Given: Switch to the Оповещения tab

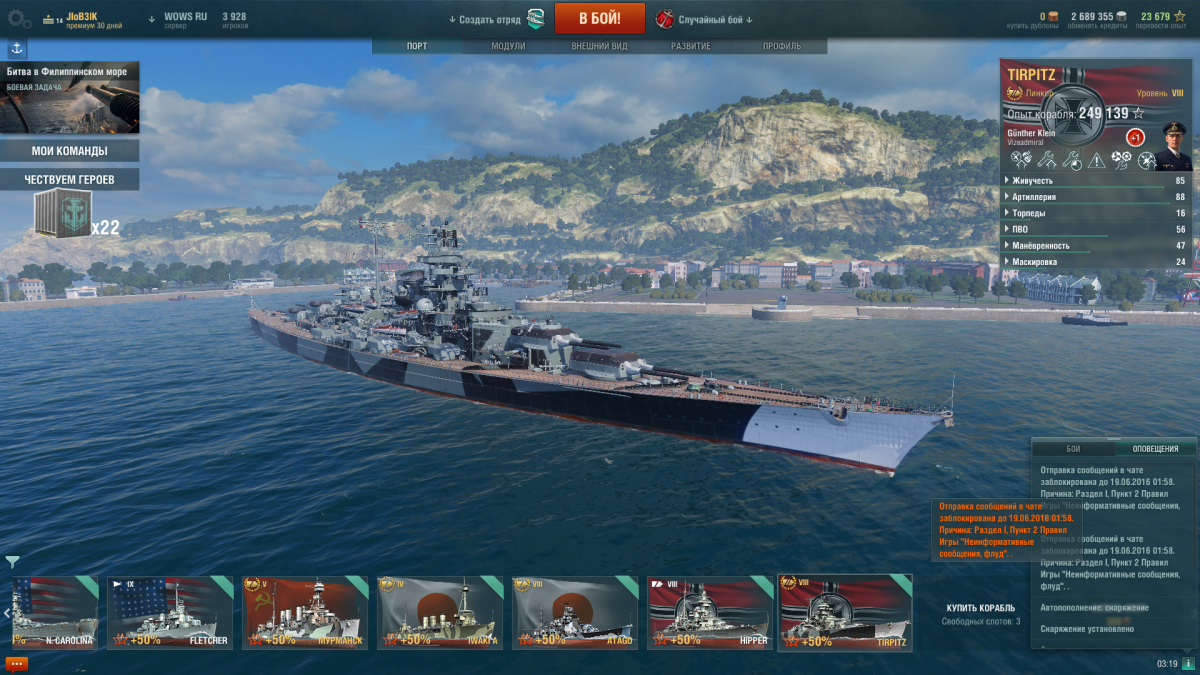Looking at the screenshot, I should coord(1156,449).
